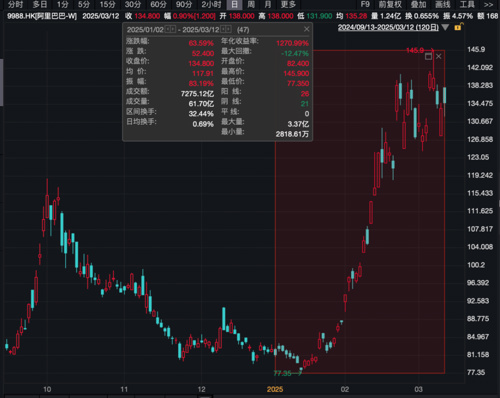Screen dimensions: 500x398
Task: Click the 最大回撤 value -12.47%
Action: 295,53
